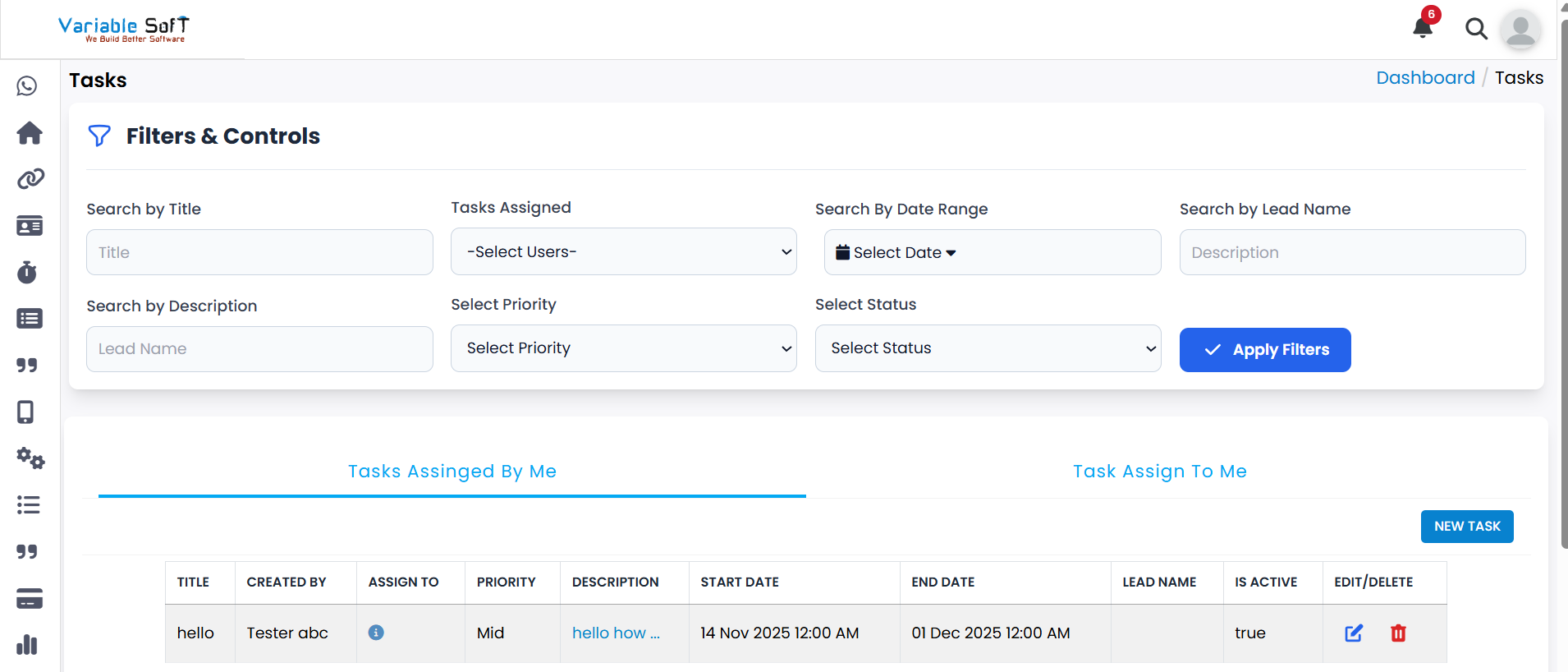This screenshot has width=1568, height=672.
Task: Edit the hello task with pencil icon
Action: [x=1354, y=633]
